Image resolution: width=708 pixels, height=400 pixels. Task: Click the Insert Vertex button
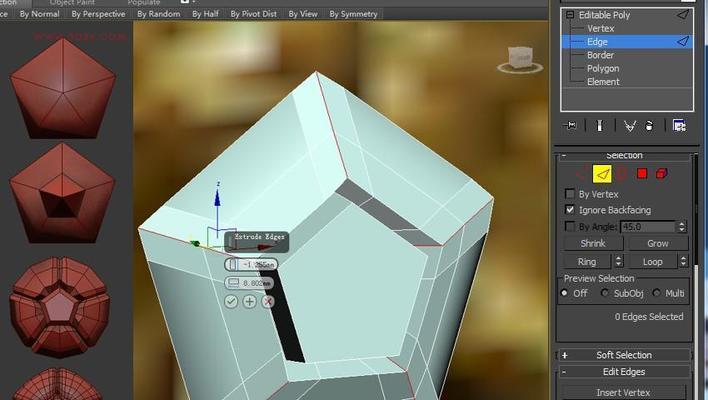[x=623, y=392]
